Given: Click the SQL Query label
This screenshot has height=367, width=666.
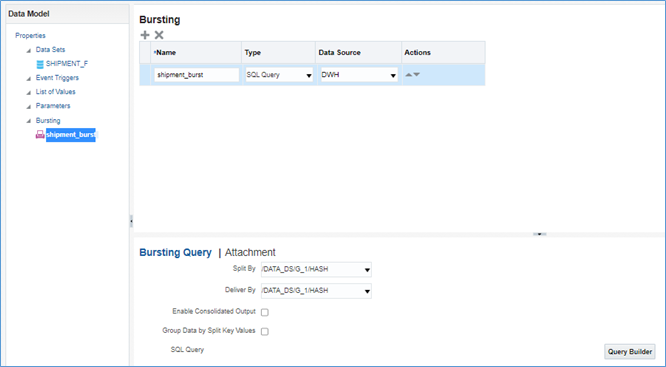Looking at the screenshot, I should [187, 350].
